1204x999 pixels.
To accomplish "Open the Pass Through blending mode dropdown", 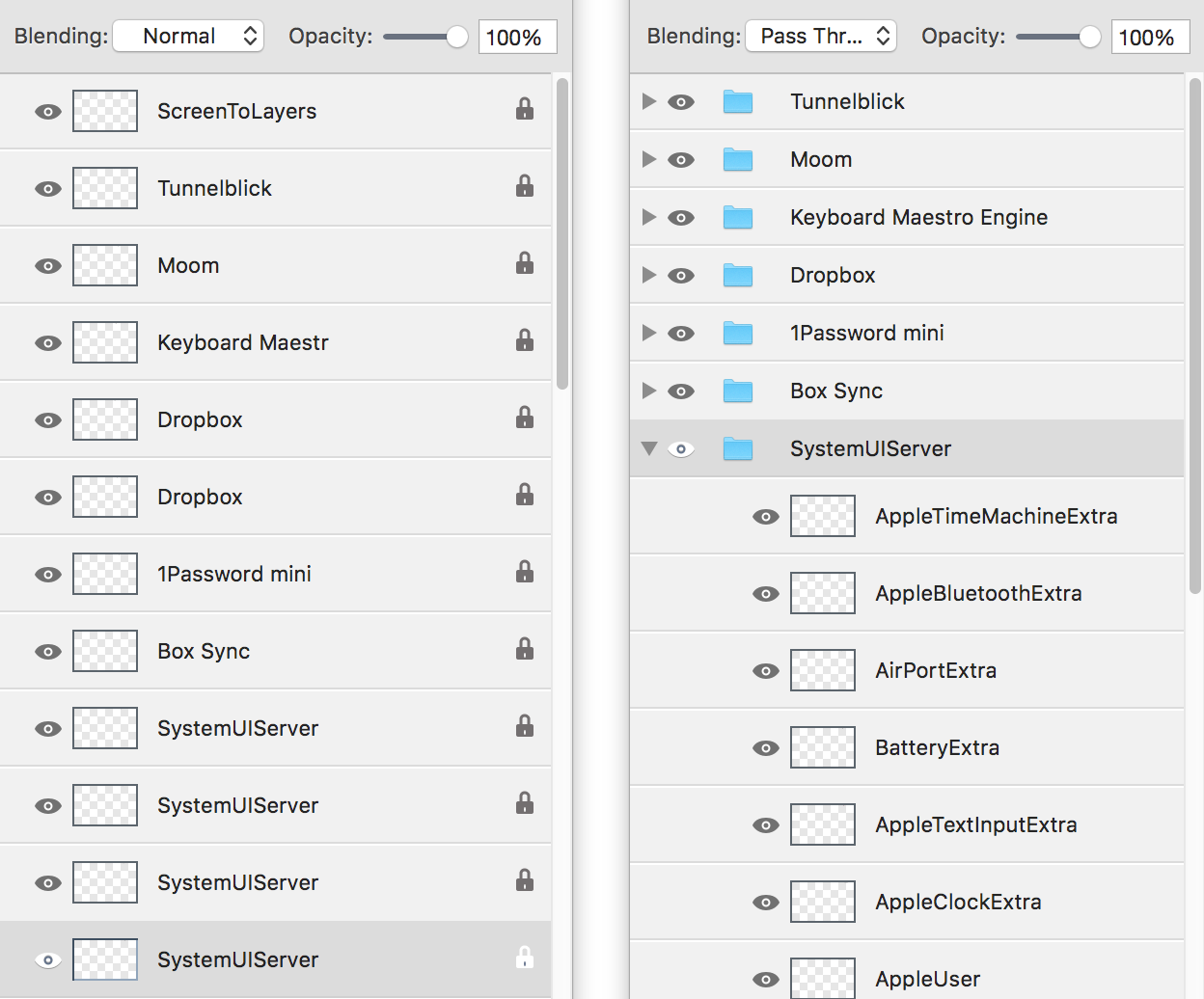I will click(x=822, y=37).
